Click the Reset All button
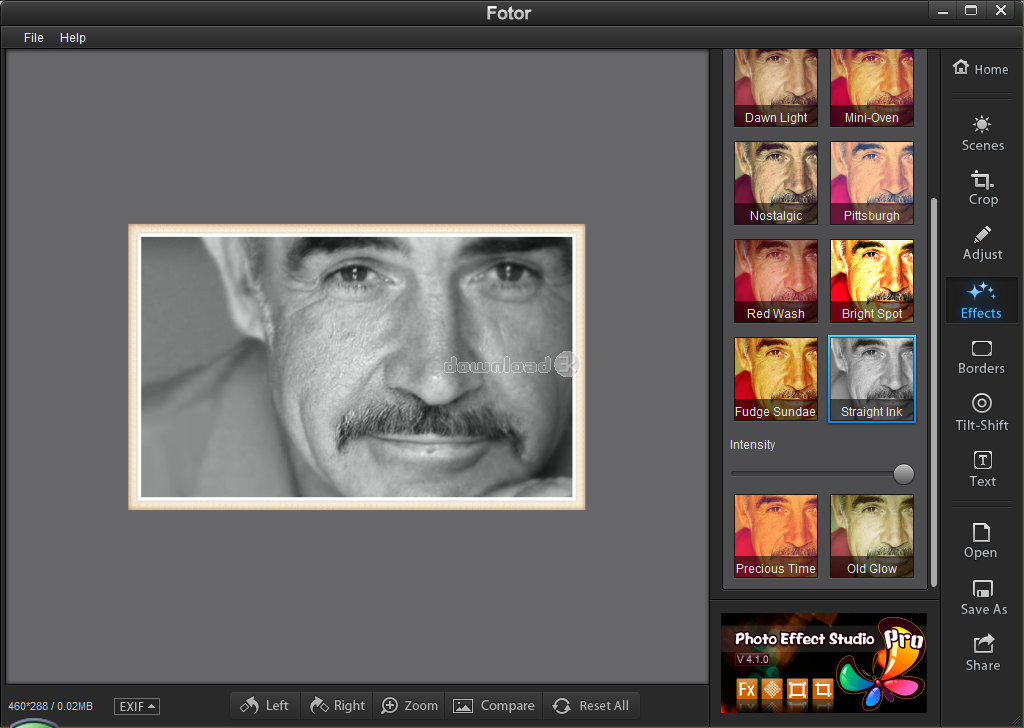The width and height of the screenshot is (1024, 728). click(591, 705)
